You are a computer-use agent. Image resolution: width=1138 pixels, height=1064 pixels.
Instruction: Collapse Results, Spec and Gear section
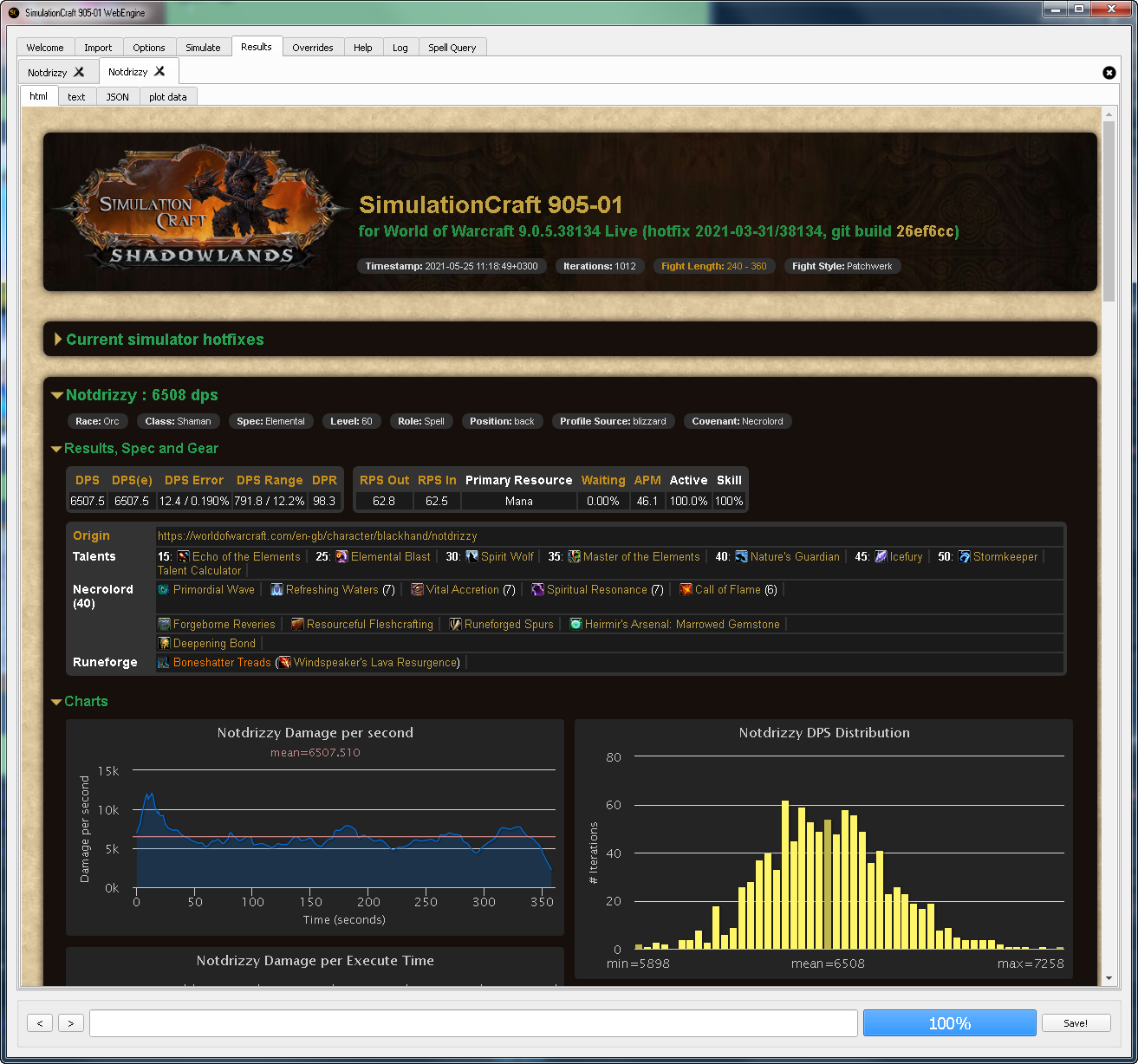[x=56, y=449]
